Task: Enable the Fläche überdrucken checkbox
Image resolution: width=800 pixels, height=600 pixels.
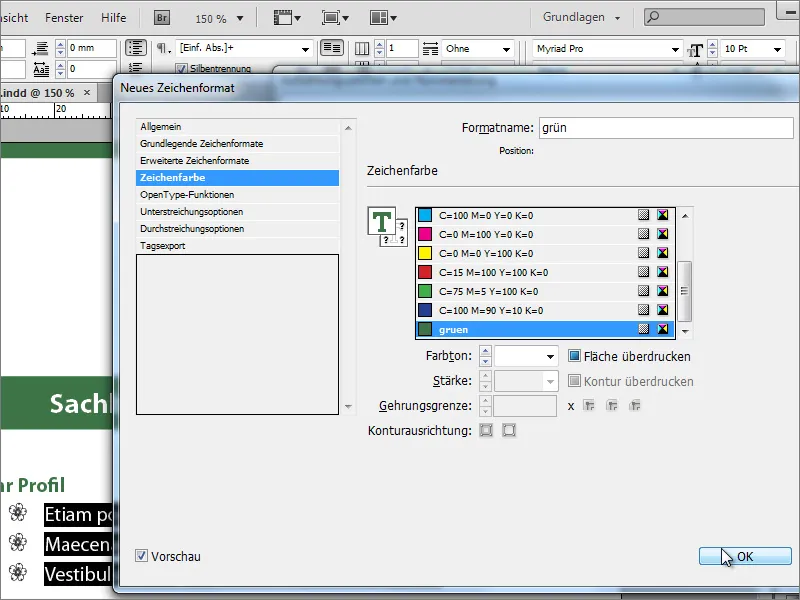Action: tap(572, 355)
